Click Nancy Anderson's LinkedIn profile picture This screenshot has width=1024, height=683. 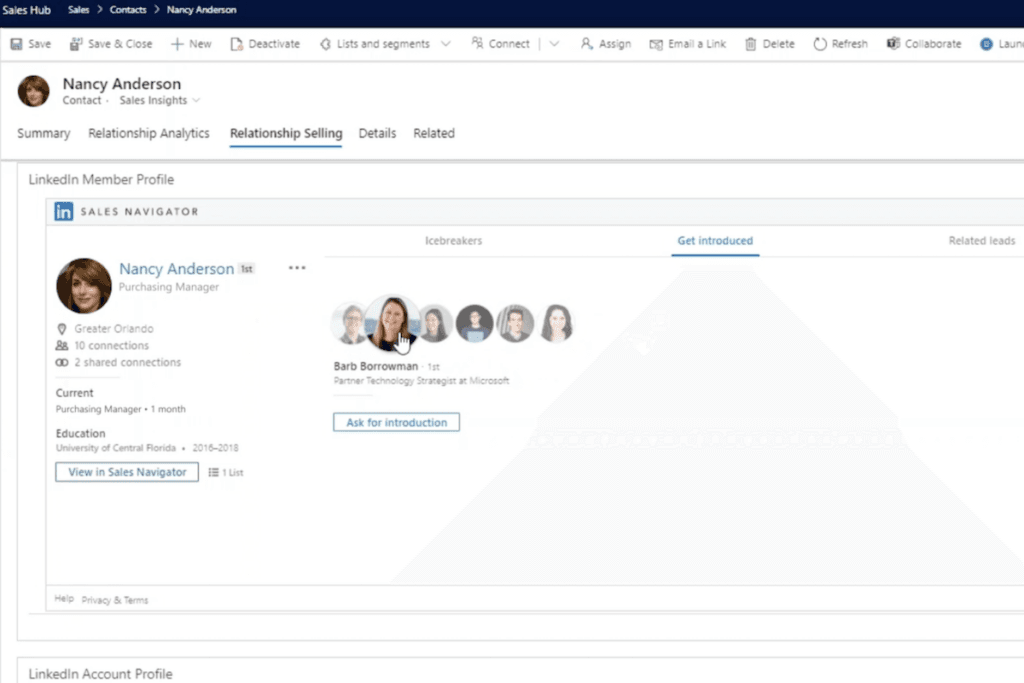tap(84, 285)
